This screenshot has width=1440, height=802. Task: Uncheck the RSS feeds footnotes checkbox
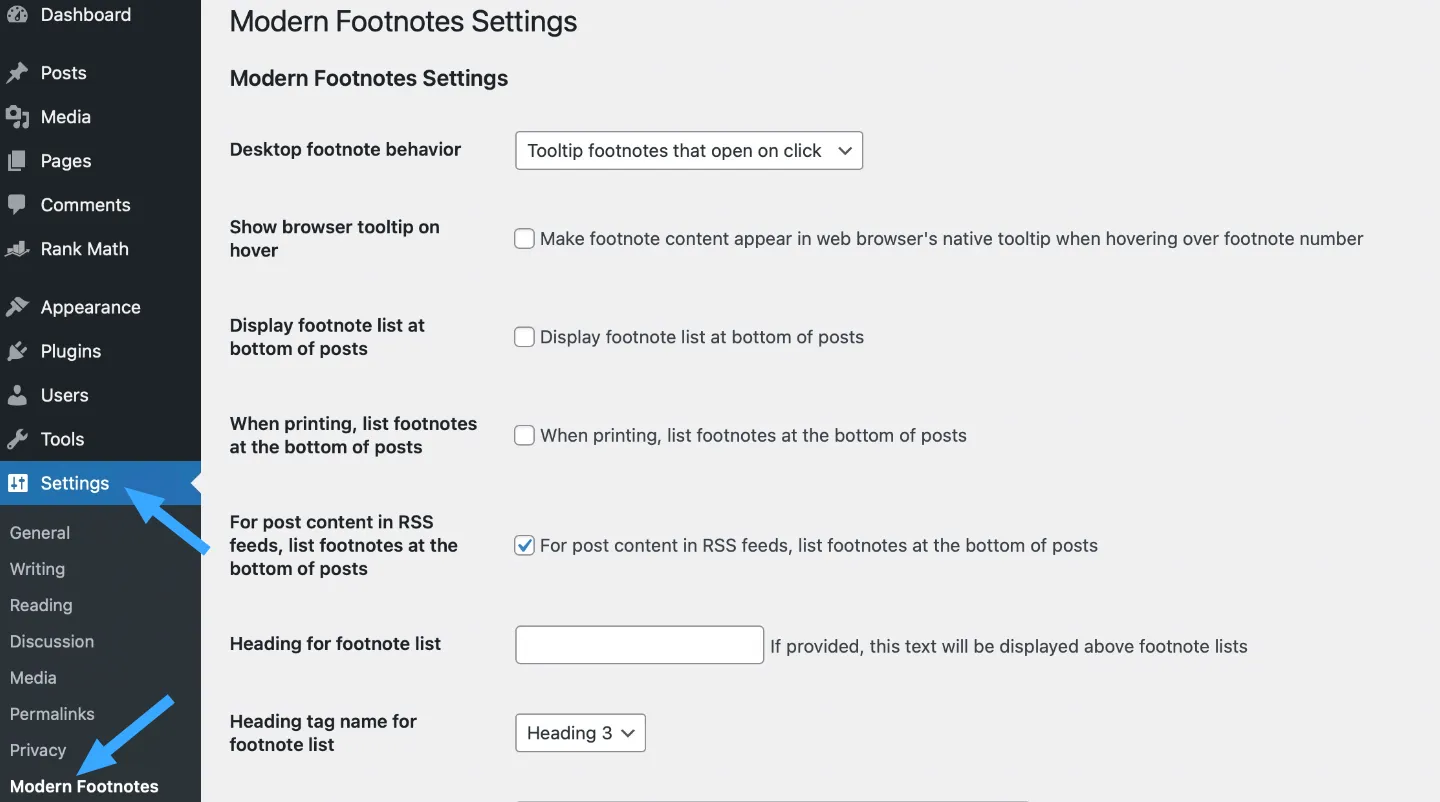point(524,545)
